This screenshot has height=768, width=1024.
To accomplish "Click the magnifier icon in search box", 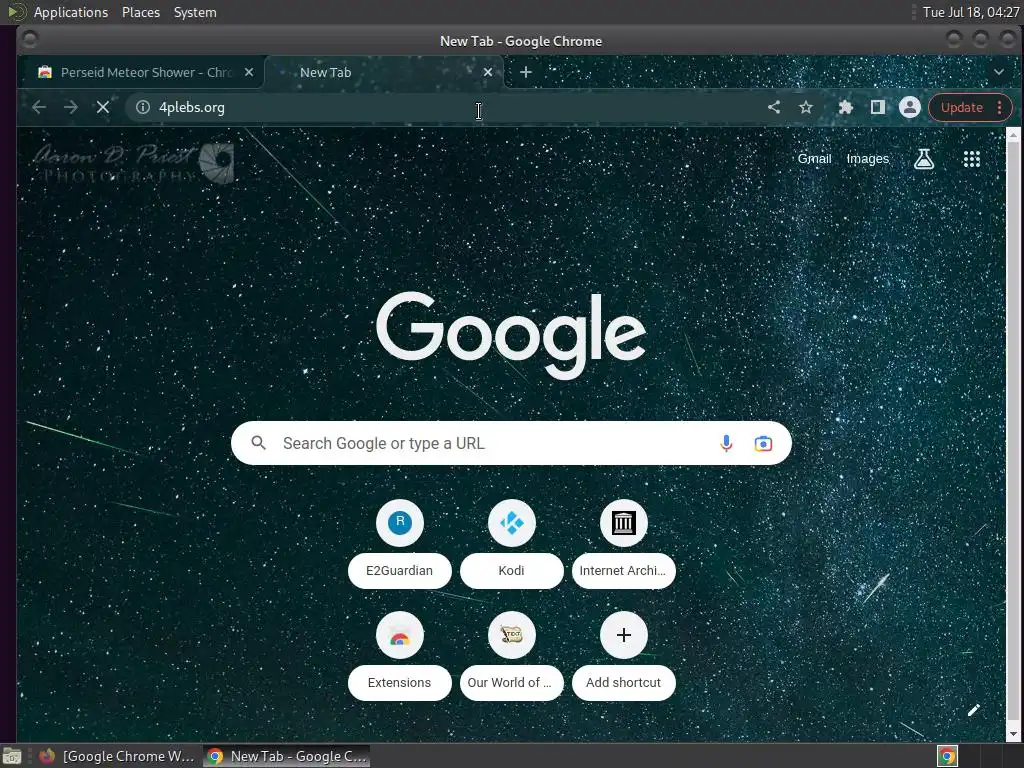I will pyautogui.click(x=259, y=443).
